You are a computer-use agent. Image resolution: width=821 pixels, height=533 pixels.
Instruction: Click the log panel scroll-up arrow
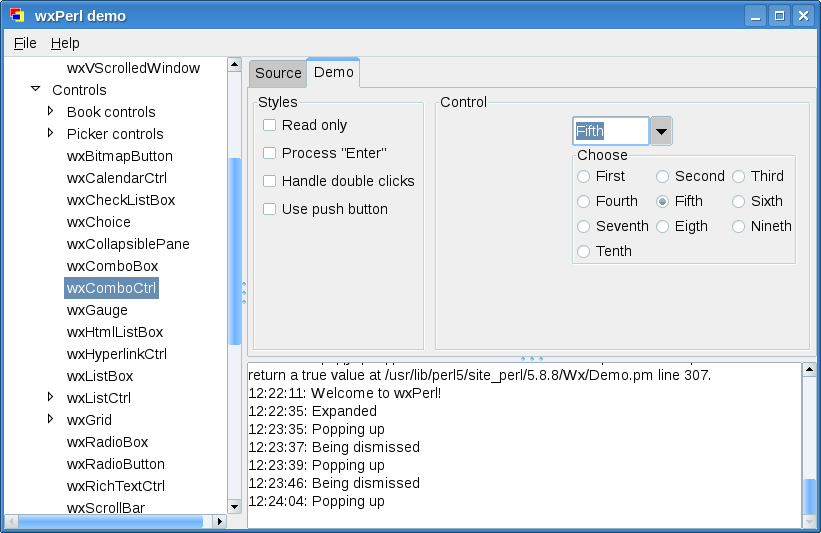point(809,370)
